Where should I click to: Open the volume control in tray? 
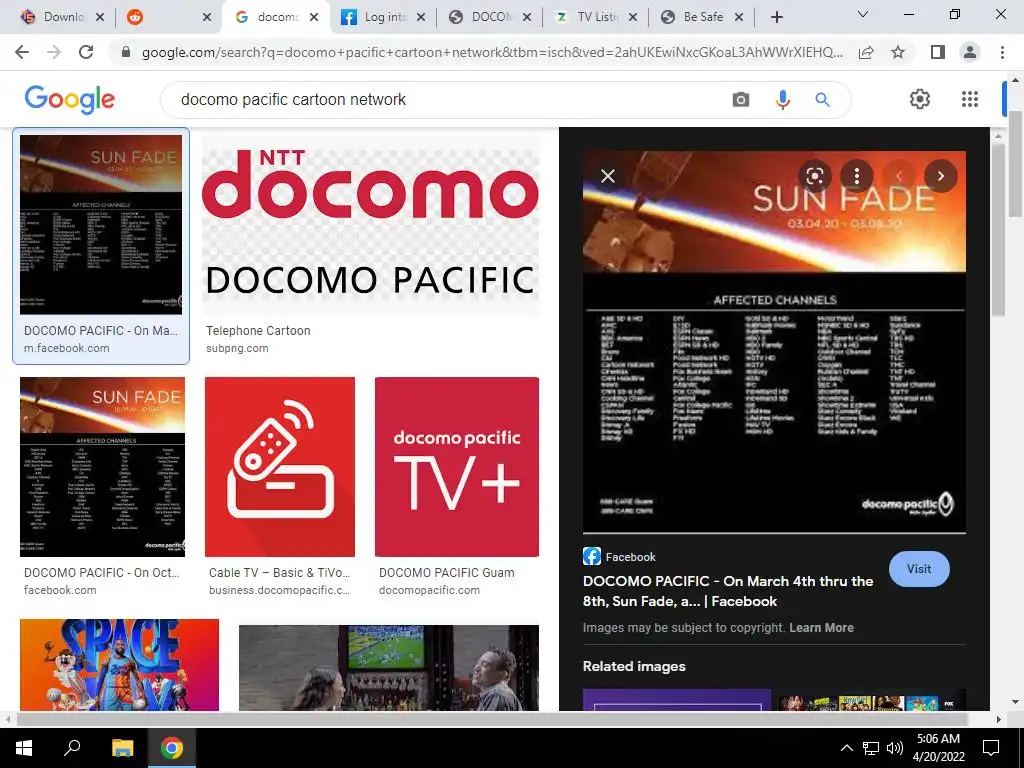tap(895, 748)
